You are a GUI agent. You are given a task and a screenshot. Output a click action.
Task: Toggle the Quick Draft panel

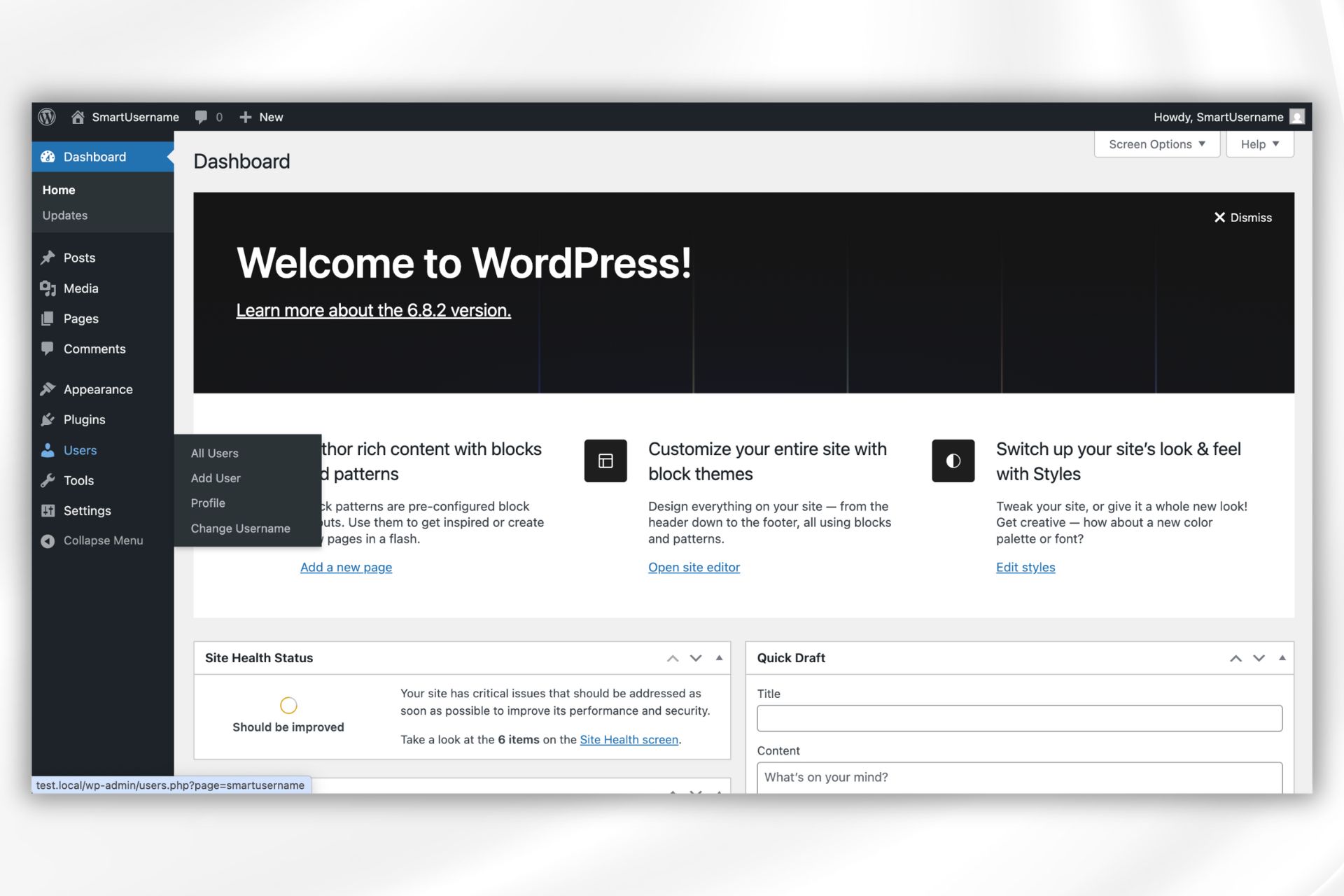1282,658
